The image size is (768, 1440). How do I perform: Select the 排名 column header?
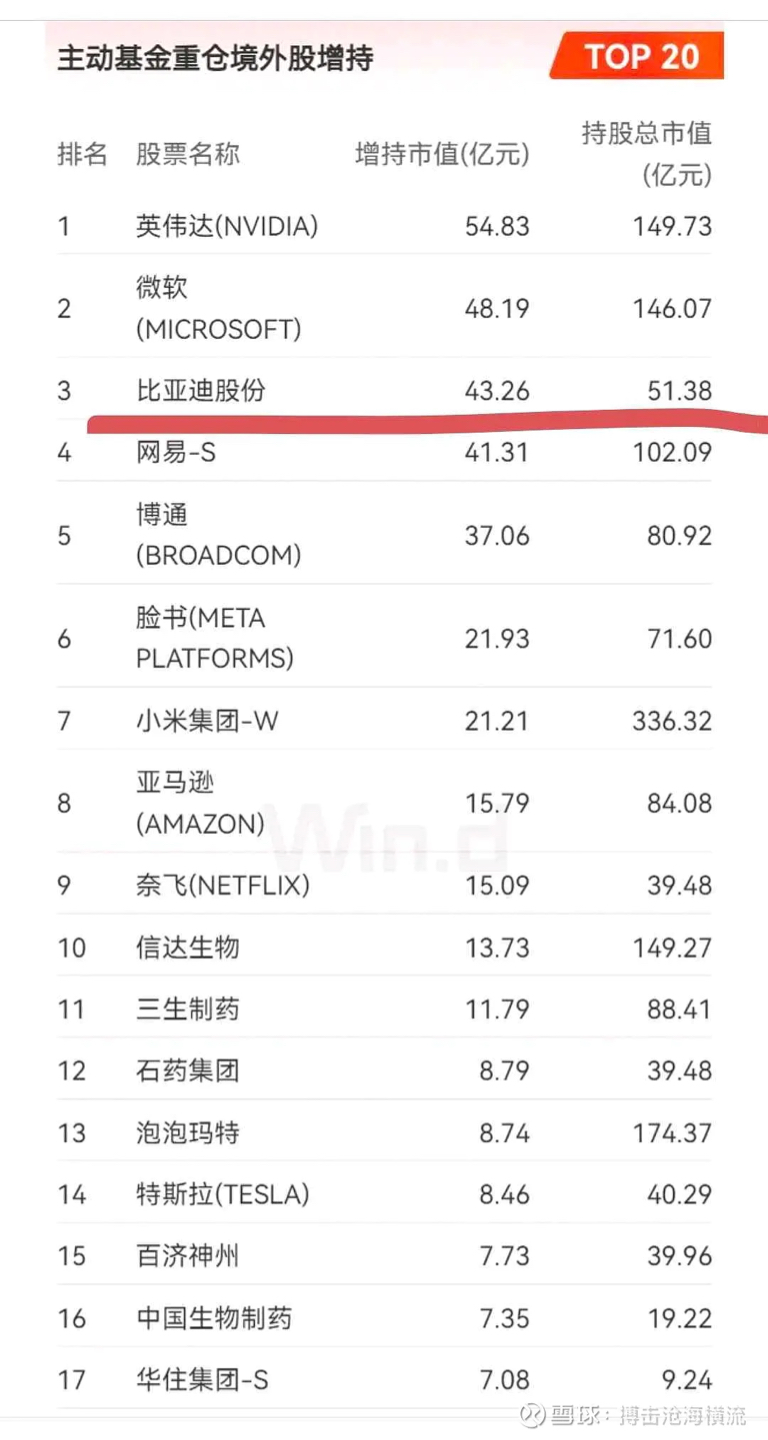click(x=82, y=154)
